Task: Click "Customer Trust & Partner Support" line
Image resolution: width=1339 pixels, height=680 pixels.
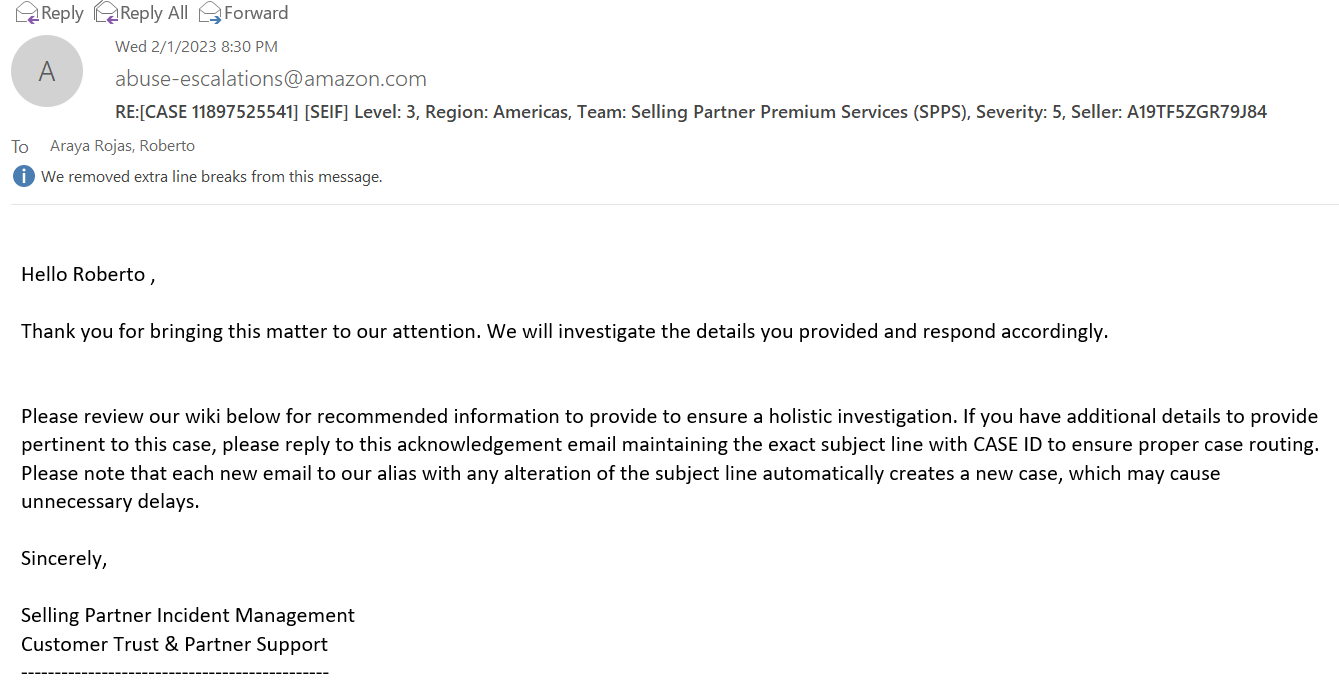Action: click(174, 644)
